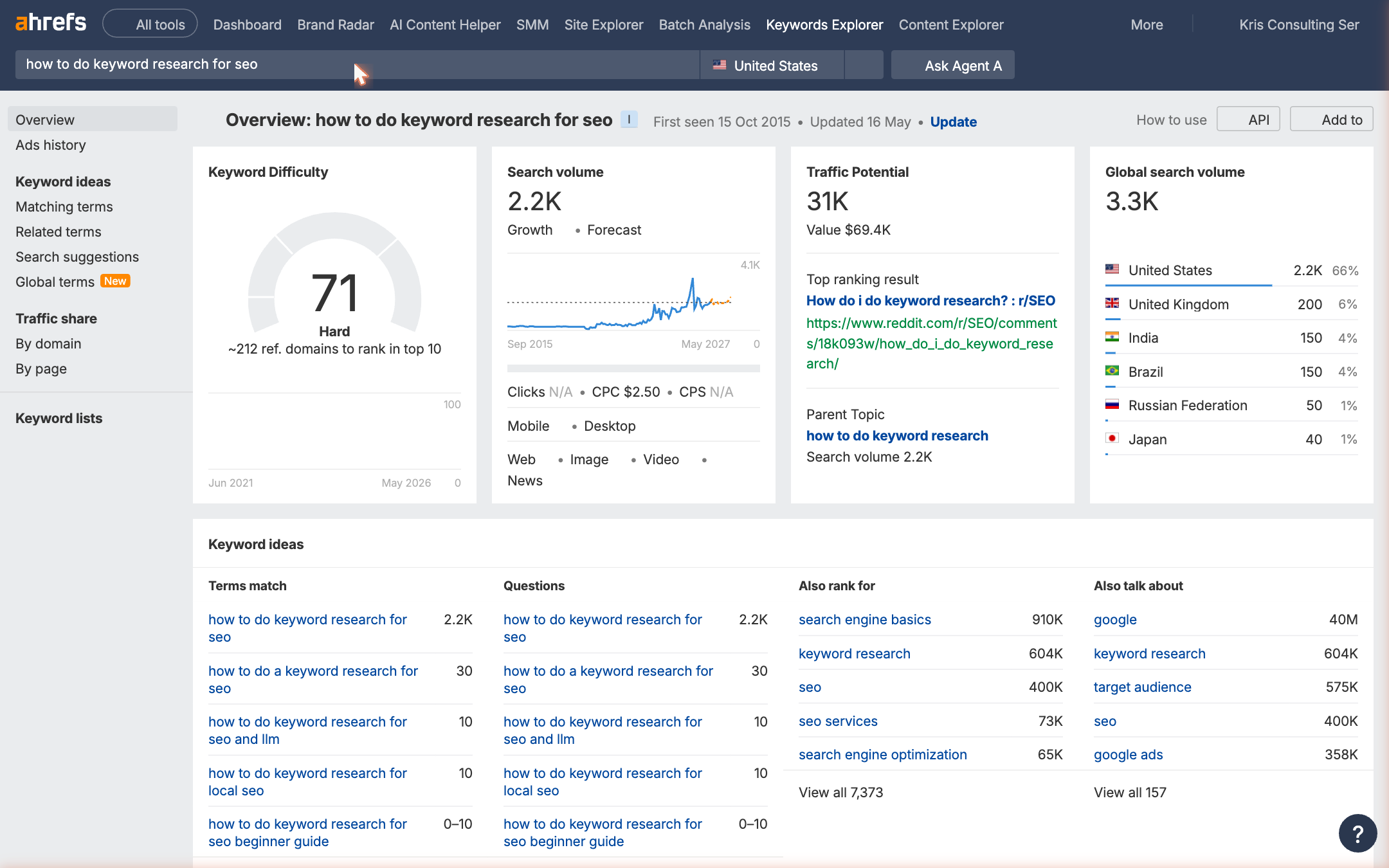
Task: Select Mobile device option
Action: click(x=528, y=426)
